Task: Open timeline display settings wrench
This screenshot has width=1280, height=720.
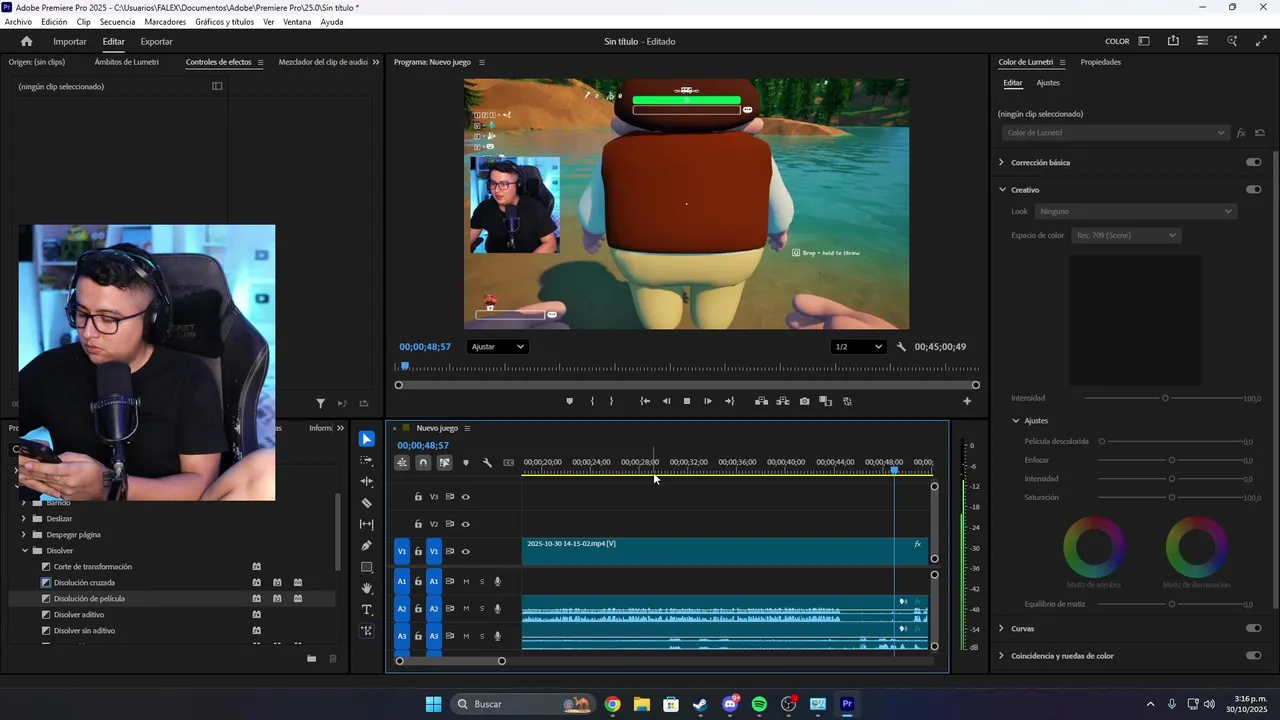Action: [487, 463]
